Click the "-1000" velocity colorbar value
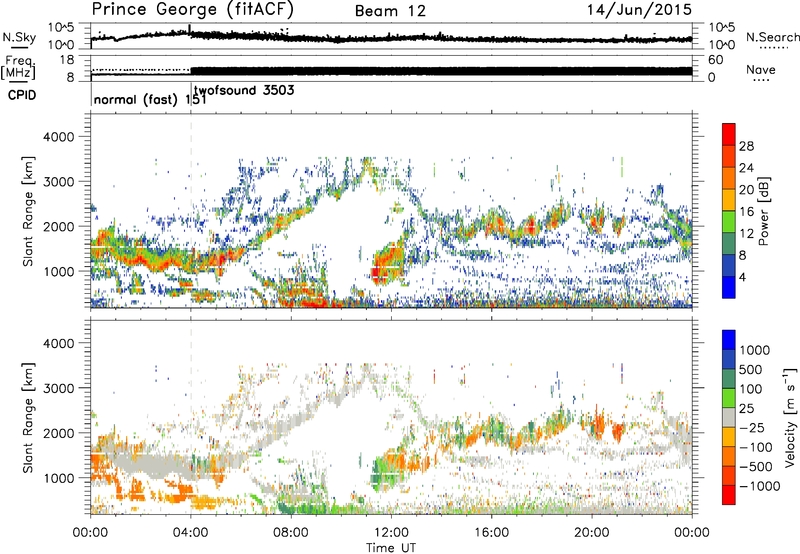The image size is (800, 554). [x=760, y=486]
